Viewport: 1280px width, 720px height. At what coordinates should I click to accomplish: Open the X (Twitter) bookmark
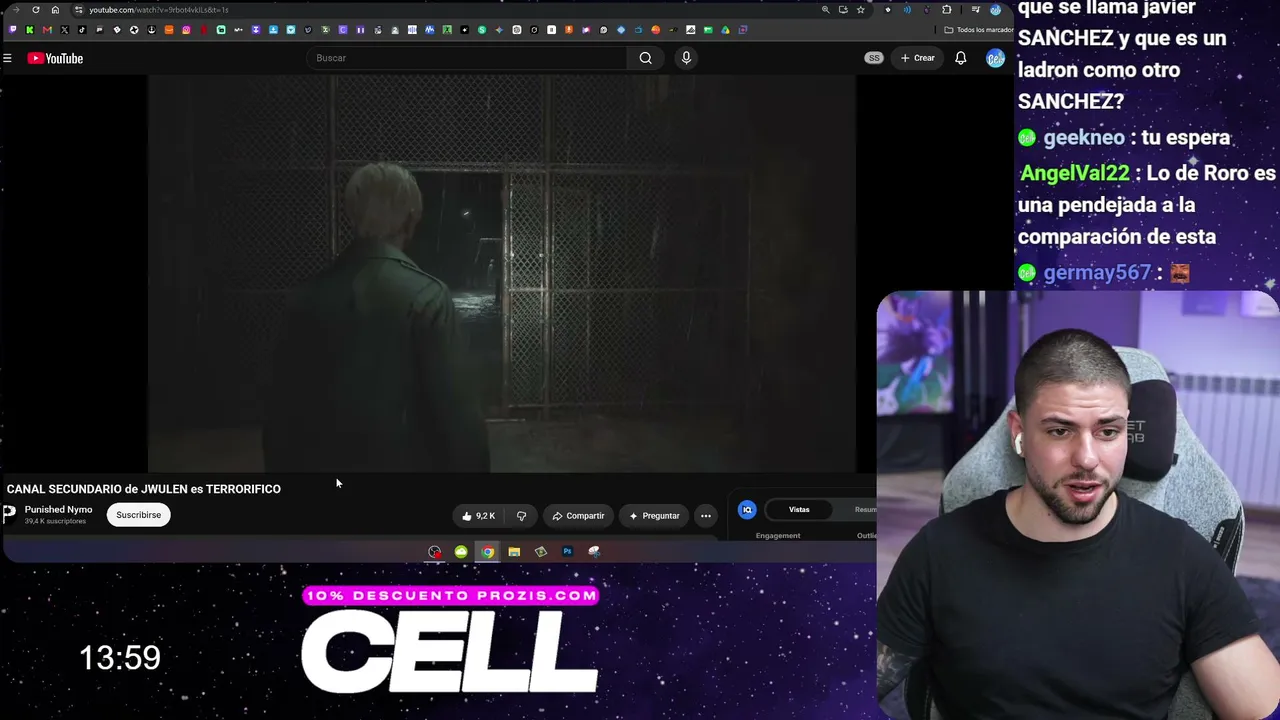coord(64,30)
